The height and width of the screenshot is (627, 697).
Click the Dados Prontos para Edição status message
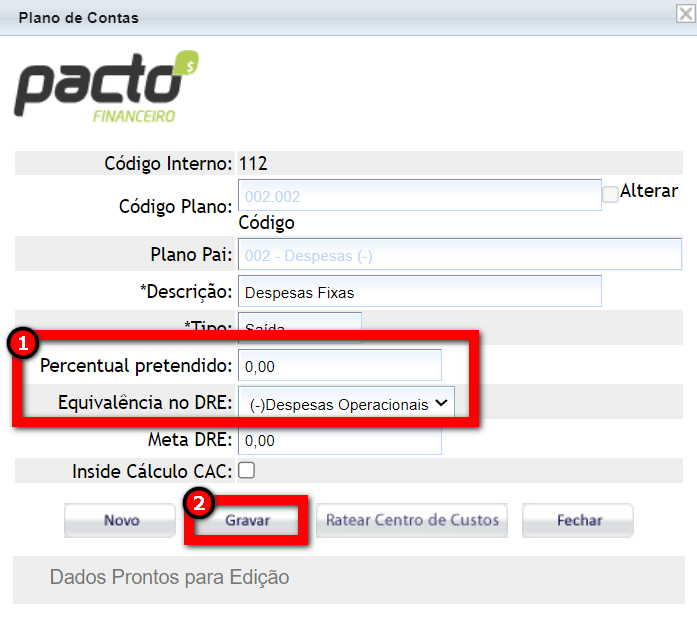pos(169,577)
